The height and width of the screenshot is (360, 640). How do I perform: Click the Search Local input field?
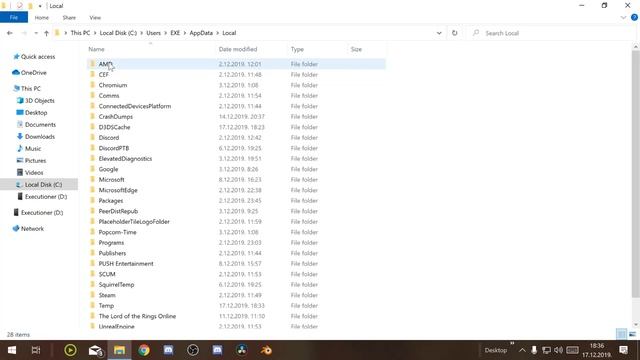tap(551, 33)
